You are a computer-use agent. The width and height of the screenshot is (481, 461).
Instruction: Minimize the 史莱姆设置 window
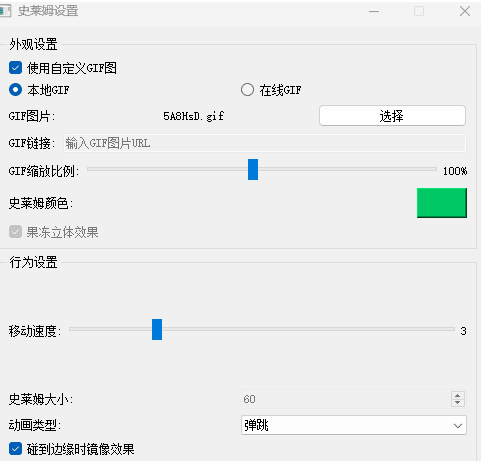(x=374, y=11)
